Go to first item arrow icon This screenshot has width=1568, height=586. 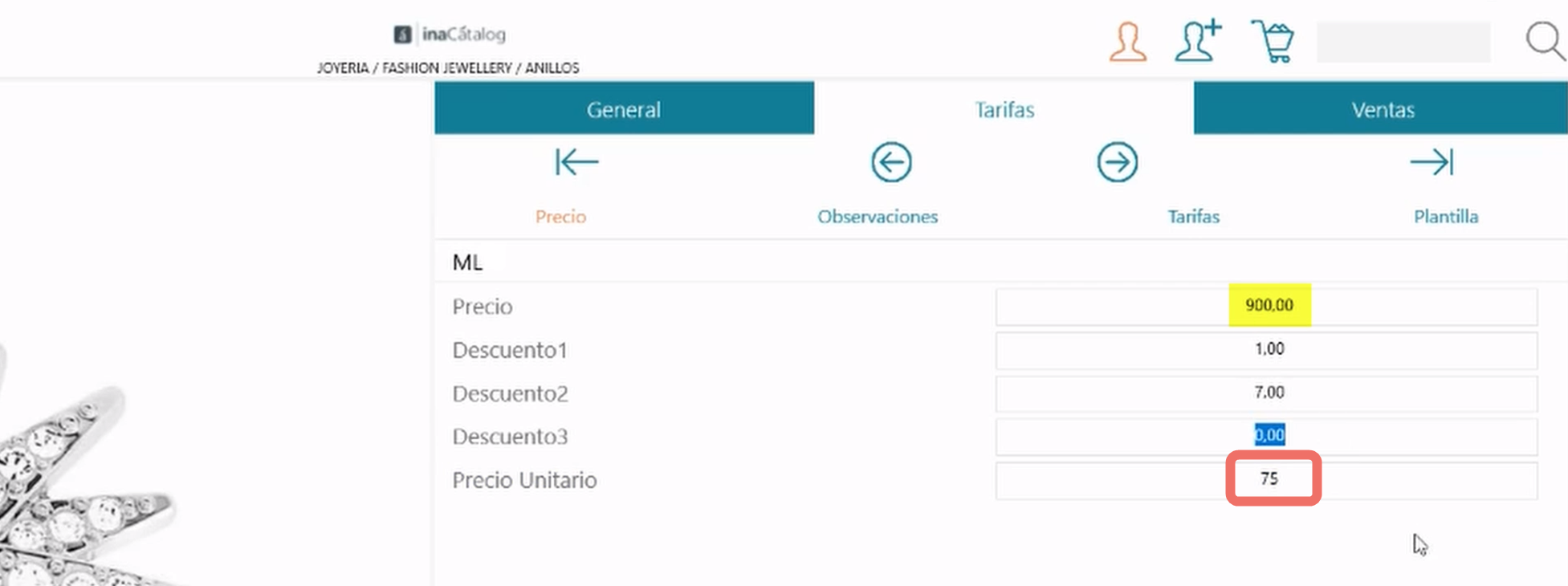pyautogui.click(x=576, y=162)
